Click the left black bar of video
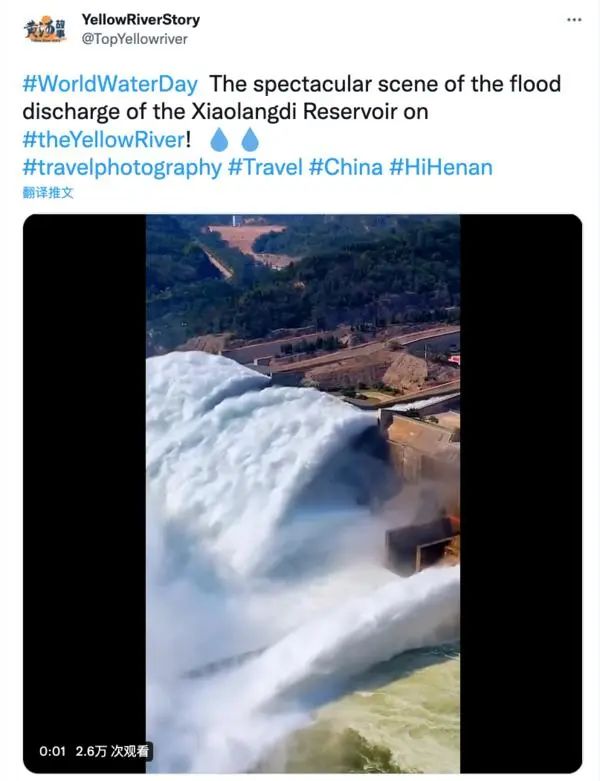Viewport: 600px width, 781px height. [85, 494]
